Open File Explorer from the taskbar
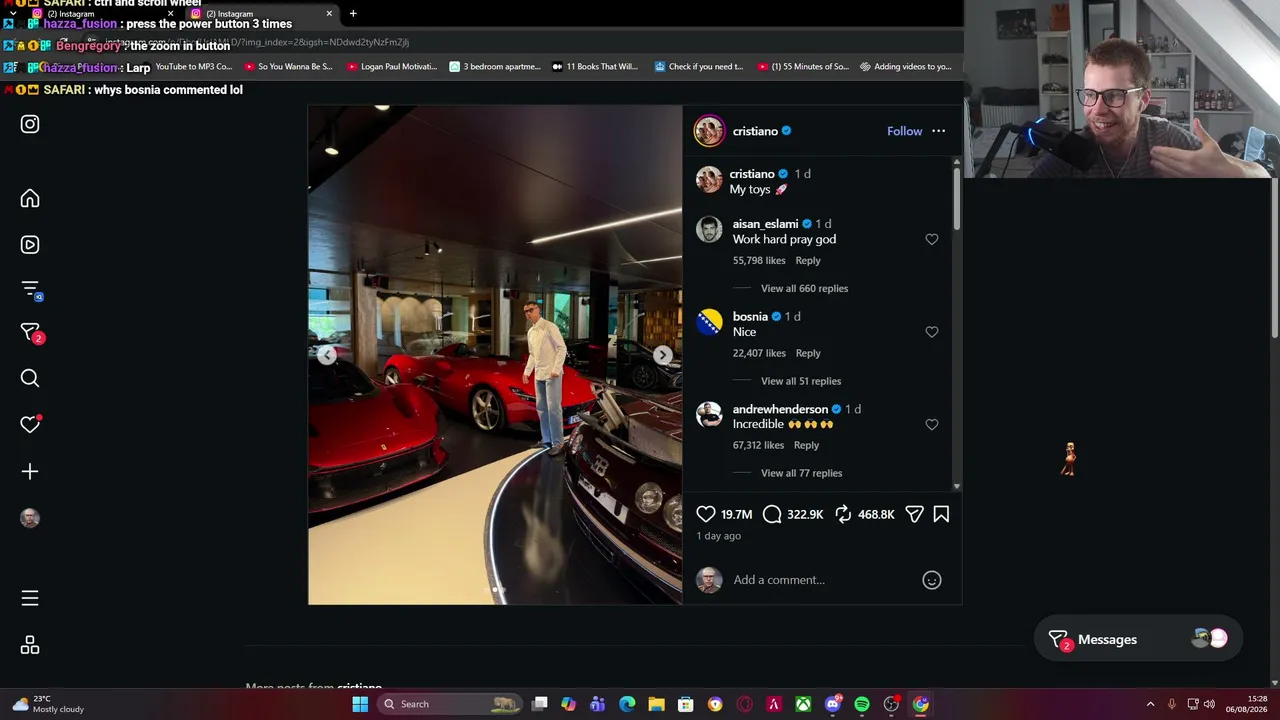 click(656, 704)
